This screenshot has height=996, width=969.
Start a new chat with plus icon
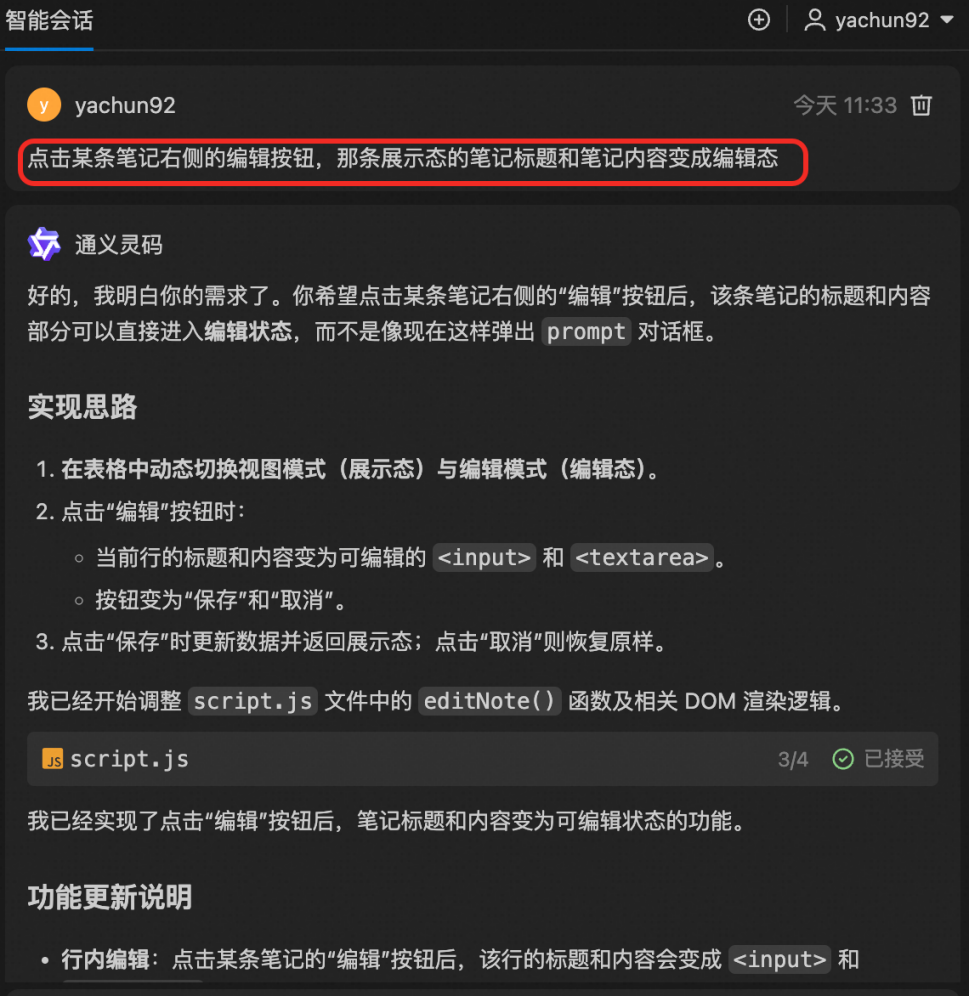coord(758,20)
